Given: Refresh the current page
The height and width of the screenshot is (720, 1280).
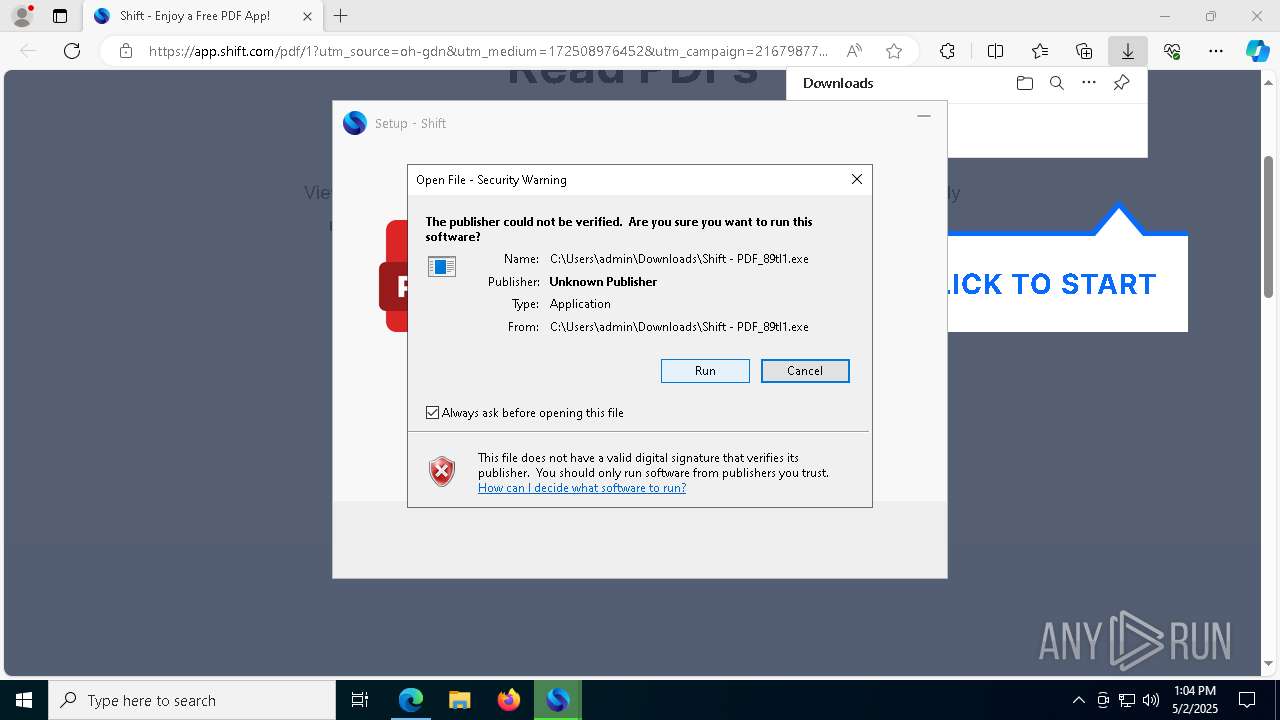Looking at the screenshot, I should [72, 51].
